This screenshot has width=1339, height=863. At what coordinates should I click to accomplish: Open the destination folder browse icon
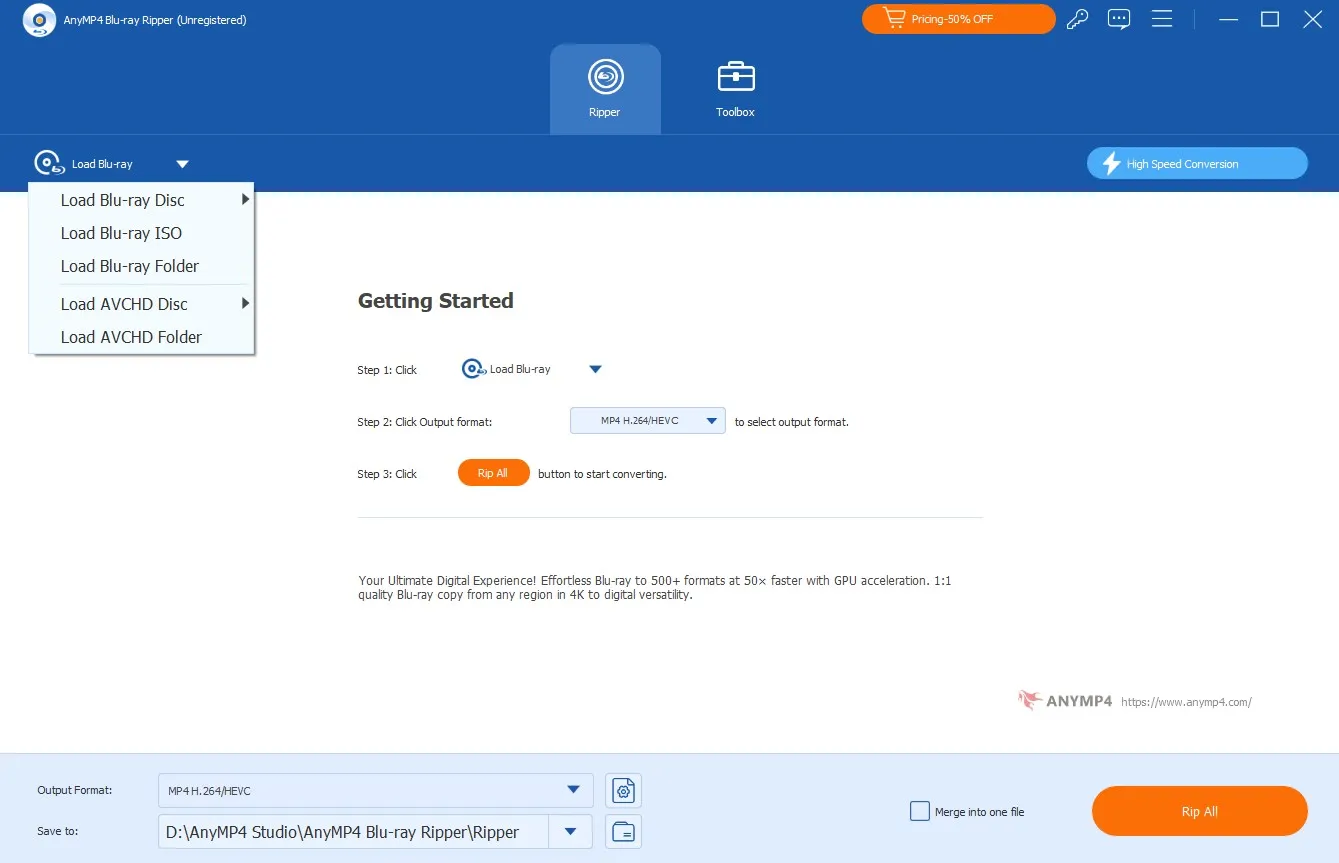[x=623, y=831]
